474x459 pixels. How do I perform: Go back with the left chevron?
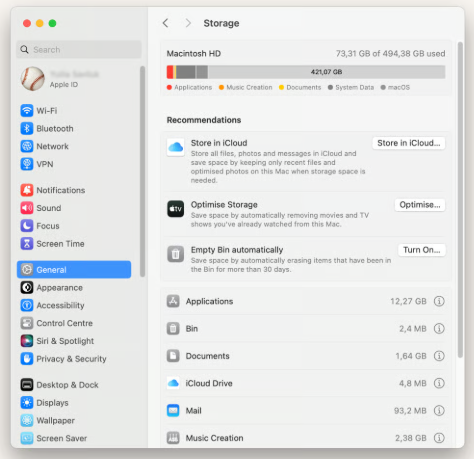[166, 23]
